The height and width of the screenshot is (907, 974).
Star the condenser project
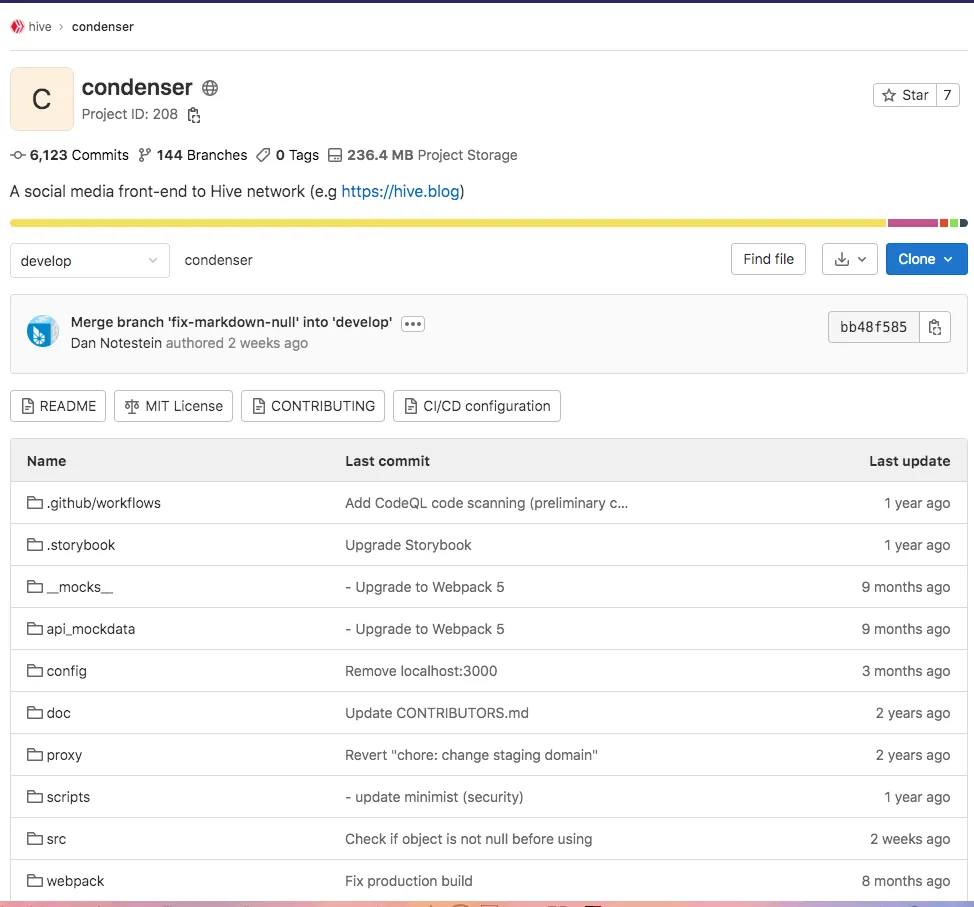(x=905, y=95)
